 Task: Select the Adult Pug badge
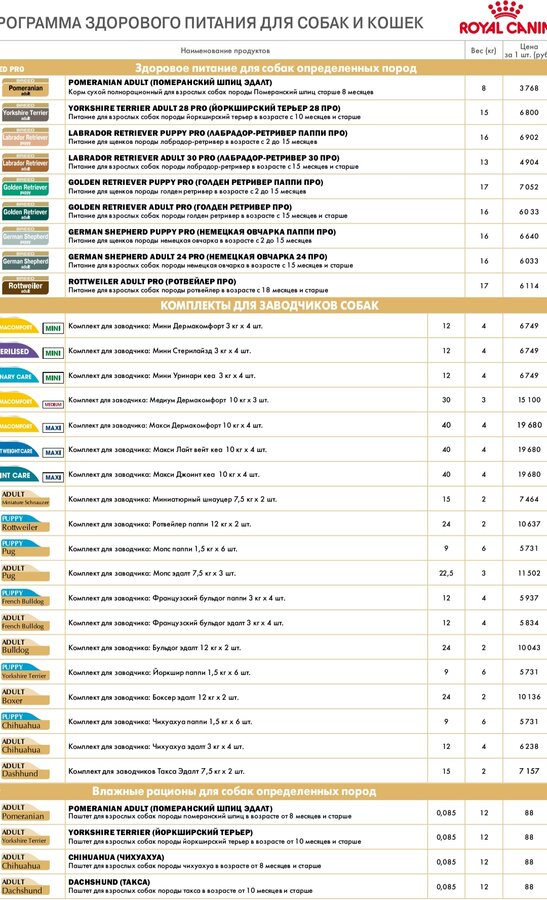pos(25,572)
